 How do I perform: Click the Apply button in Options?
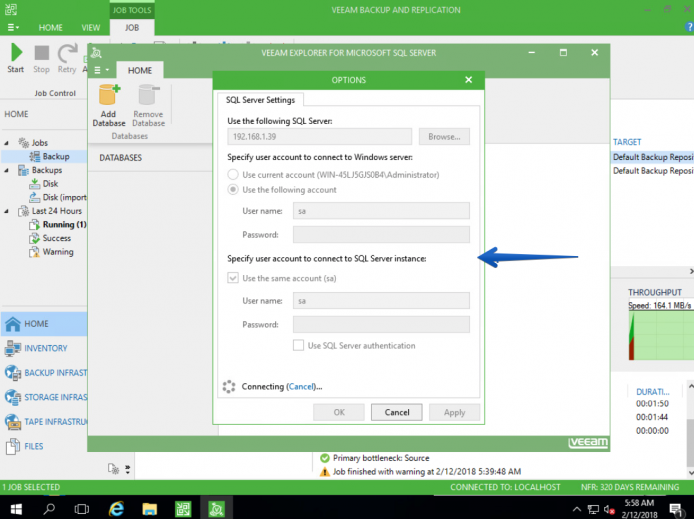[x=455, y=412]
